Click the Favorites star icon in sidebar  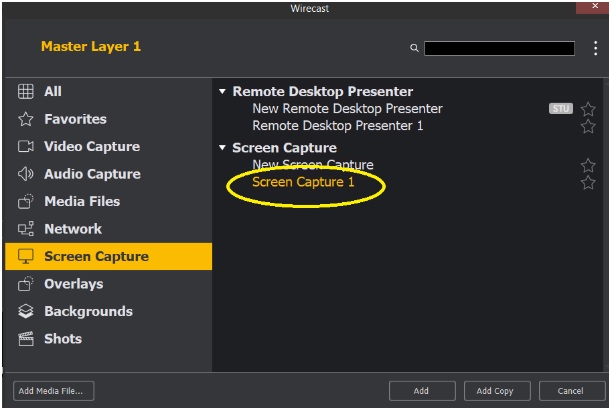26,119
